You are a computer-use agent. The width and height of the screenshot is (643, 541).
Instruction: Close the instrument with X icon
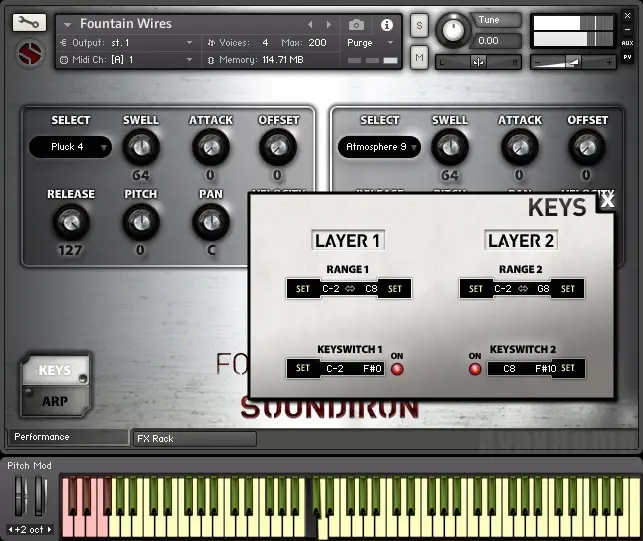(x=627, y=16)
